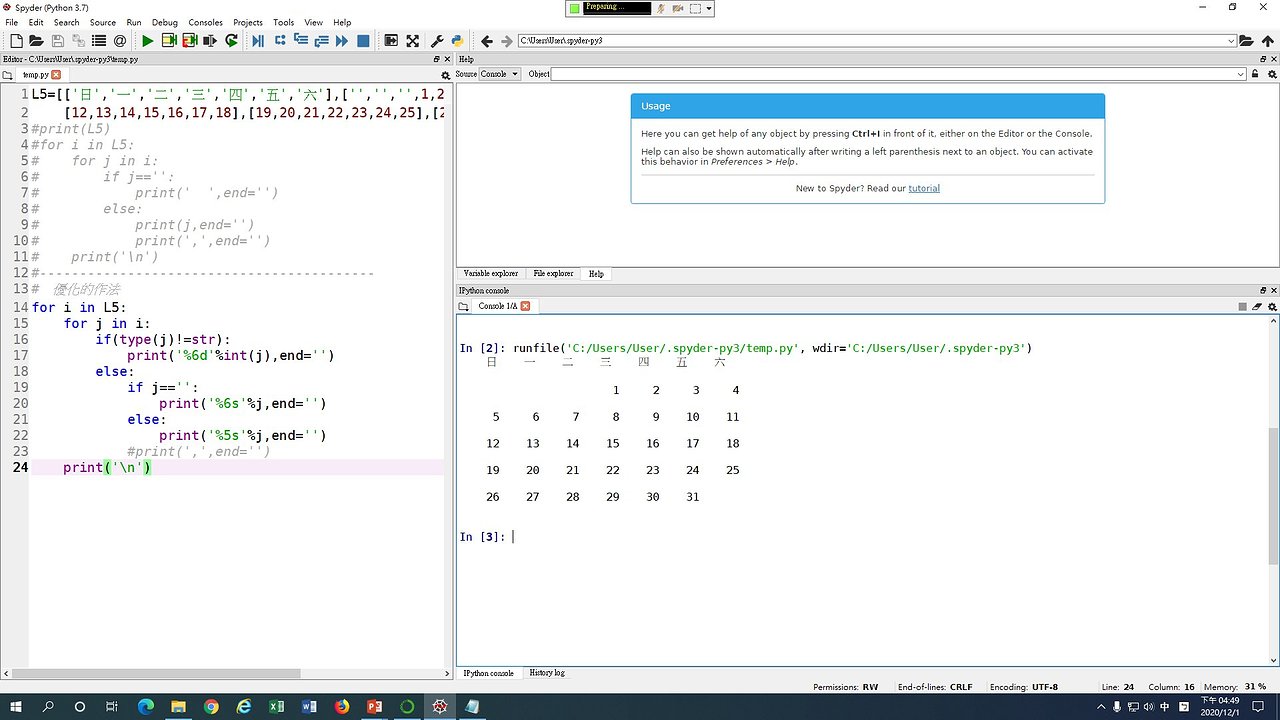This screenshot has height=720, width=1280.
Task: Change to the parent directory up arrow
Action: pos(1267,41)
